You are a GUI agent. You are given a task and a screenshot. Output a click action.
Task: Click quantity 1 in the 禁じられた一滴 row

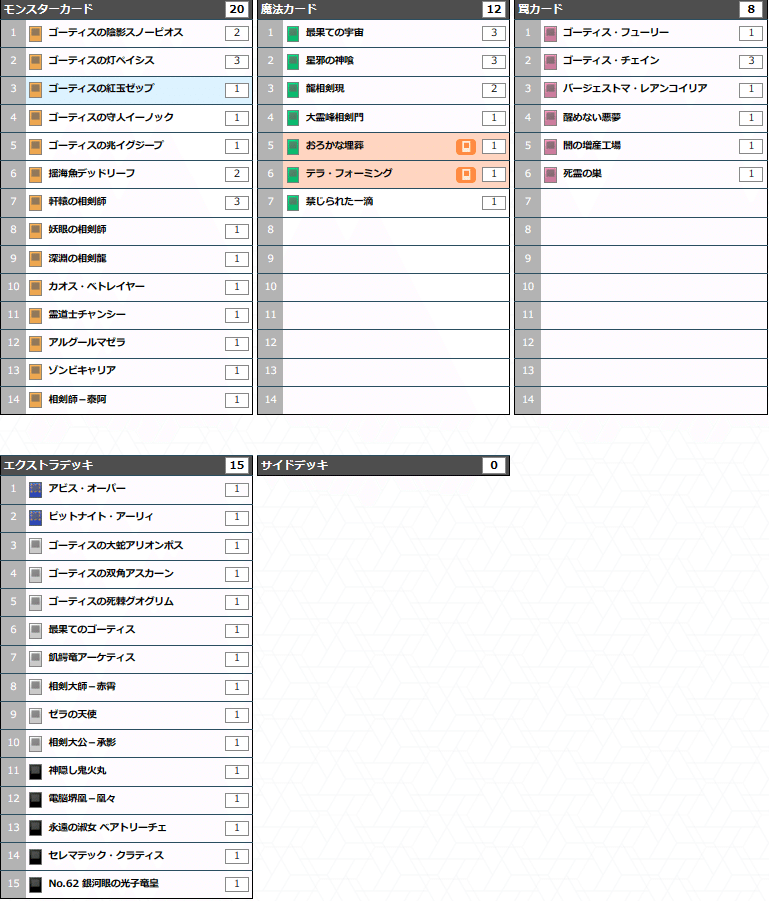click(494, 202)
